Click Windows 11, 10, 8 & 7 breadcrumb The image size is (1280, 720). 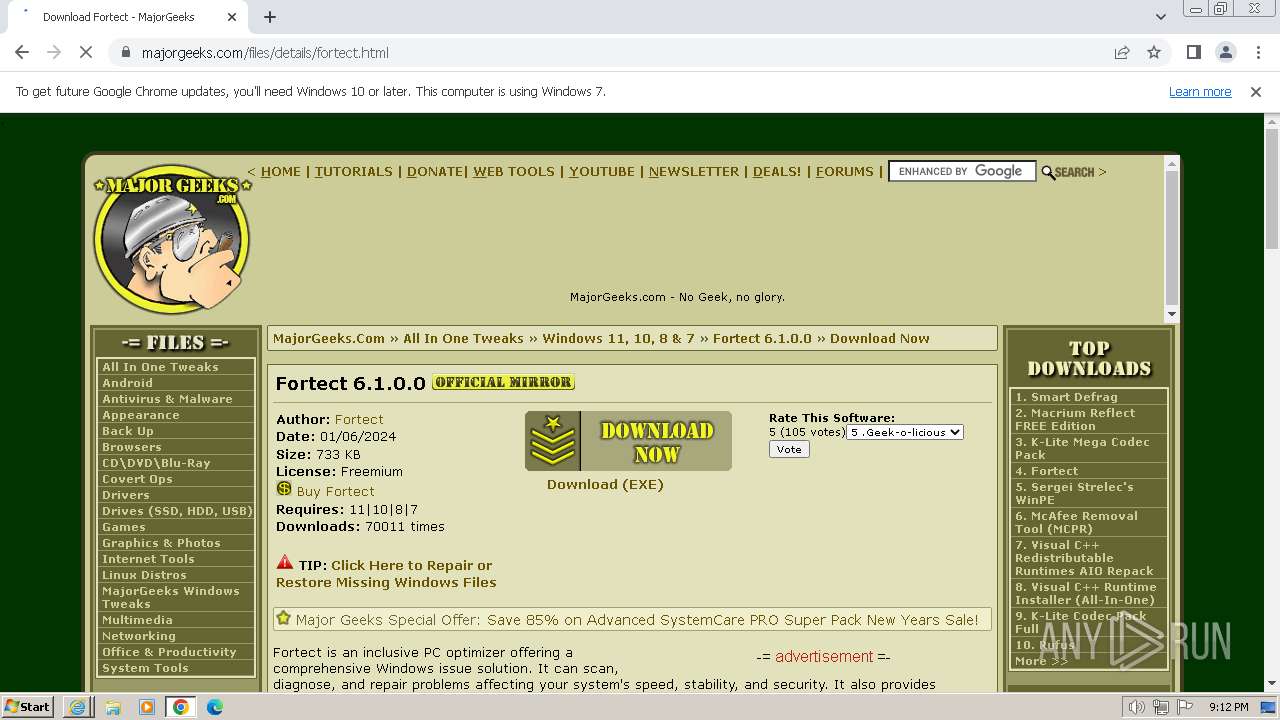618,339
